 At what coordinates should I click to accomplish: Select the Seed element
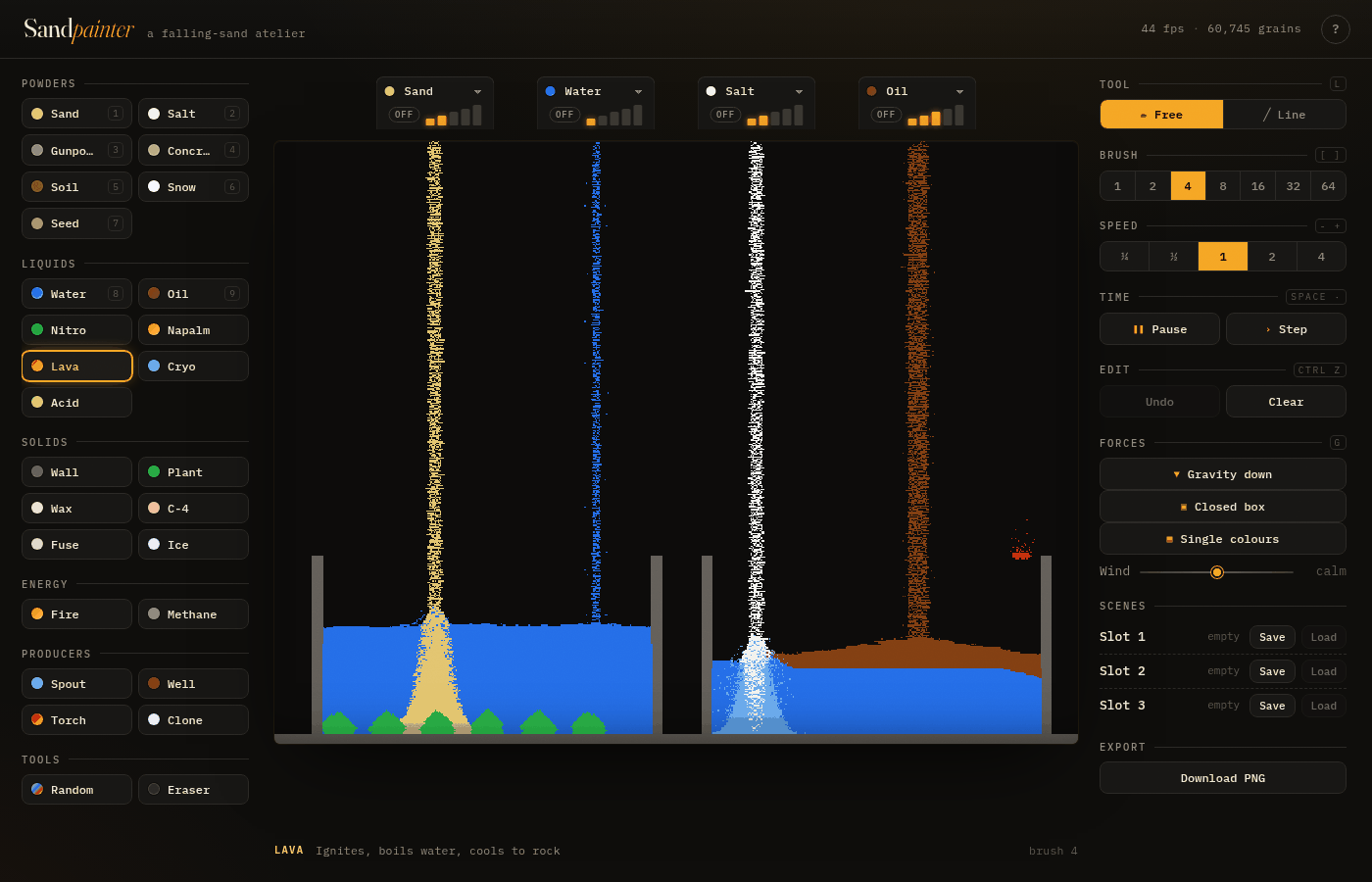coord(76,223)
